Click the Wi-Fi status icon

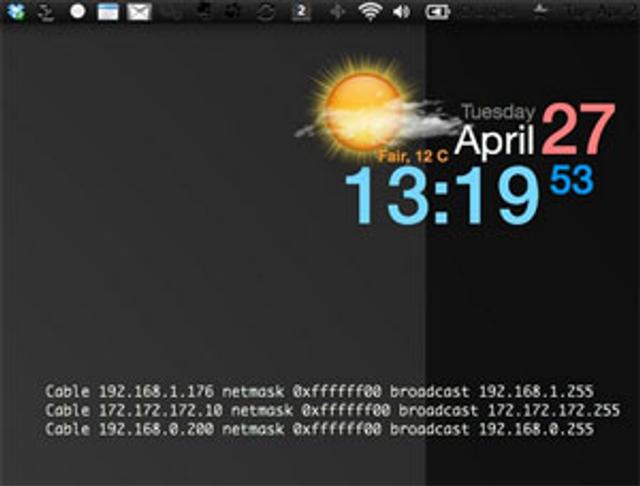(370, 11)
